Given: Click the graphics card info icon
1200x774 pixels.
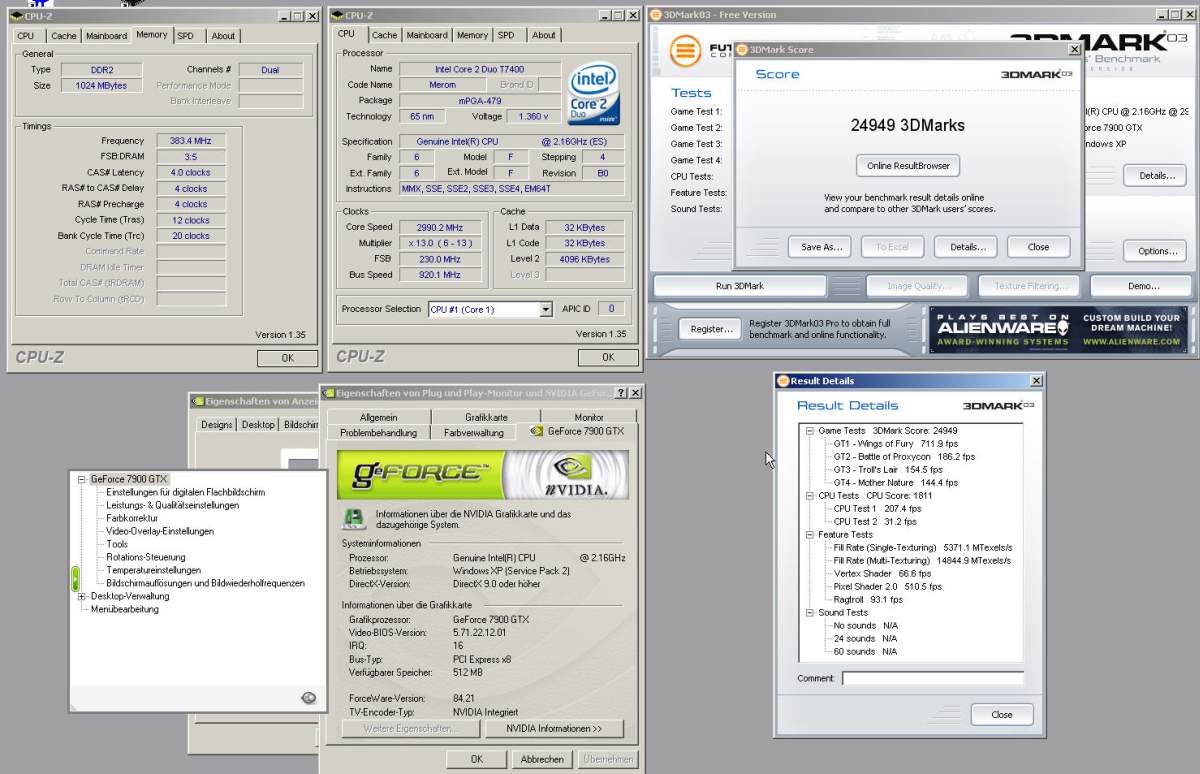Looking at the screenshot, I should [x=353, y=519].
